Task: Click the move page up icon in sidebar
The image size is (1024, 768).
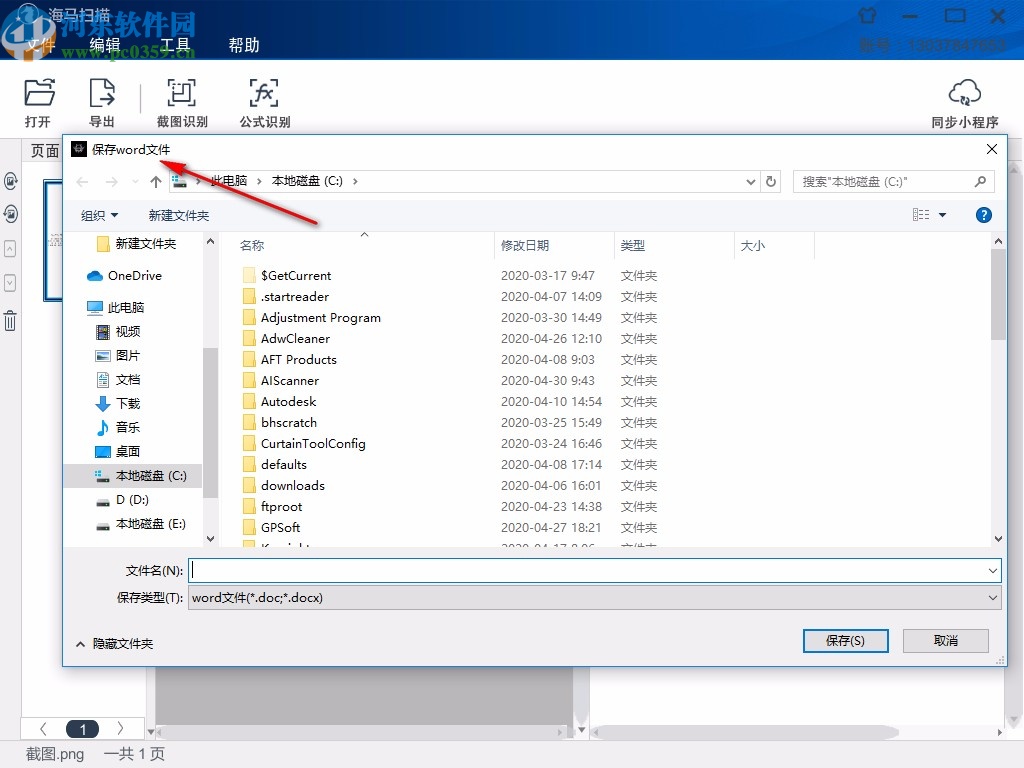Action: (10, 248)
